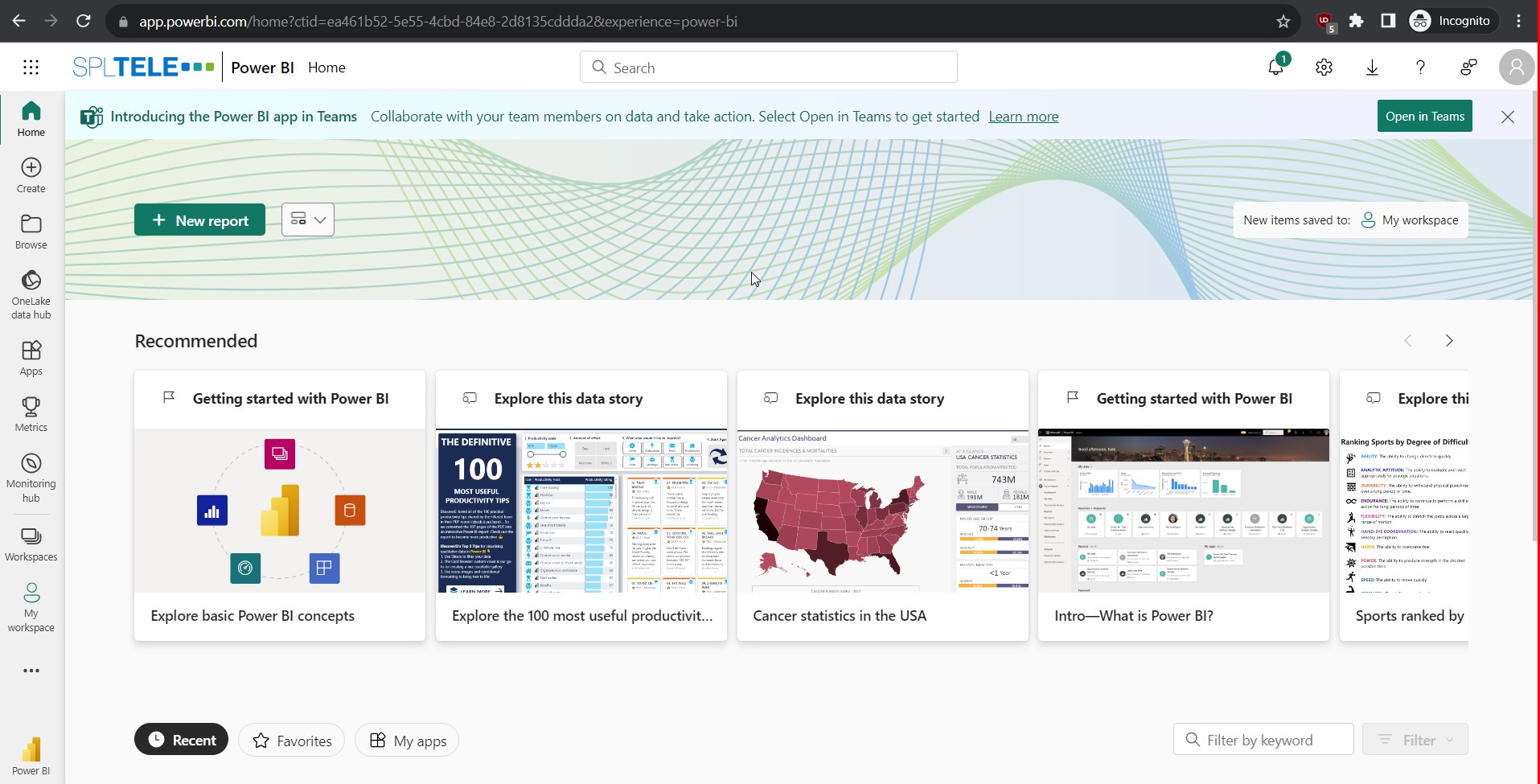
Task: Open Cancer statistics in the USA card
Action: click(x=882, y=506)
